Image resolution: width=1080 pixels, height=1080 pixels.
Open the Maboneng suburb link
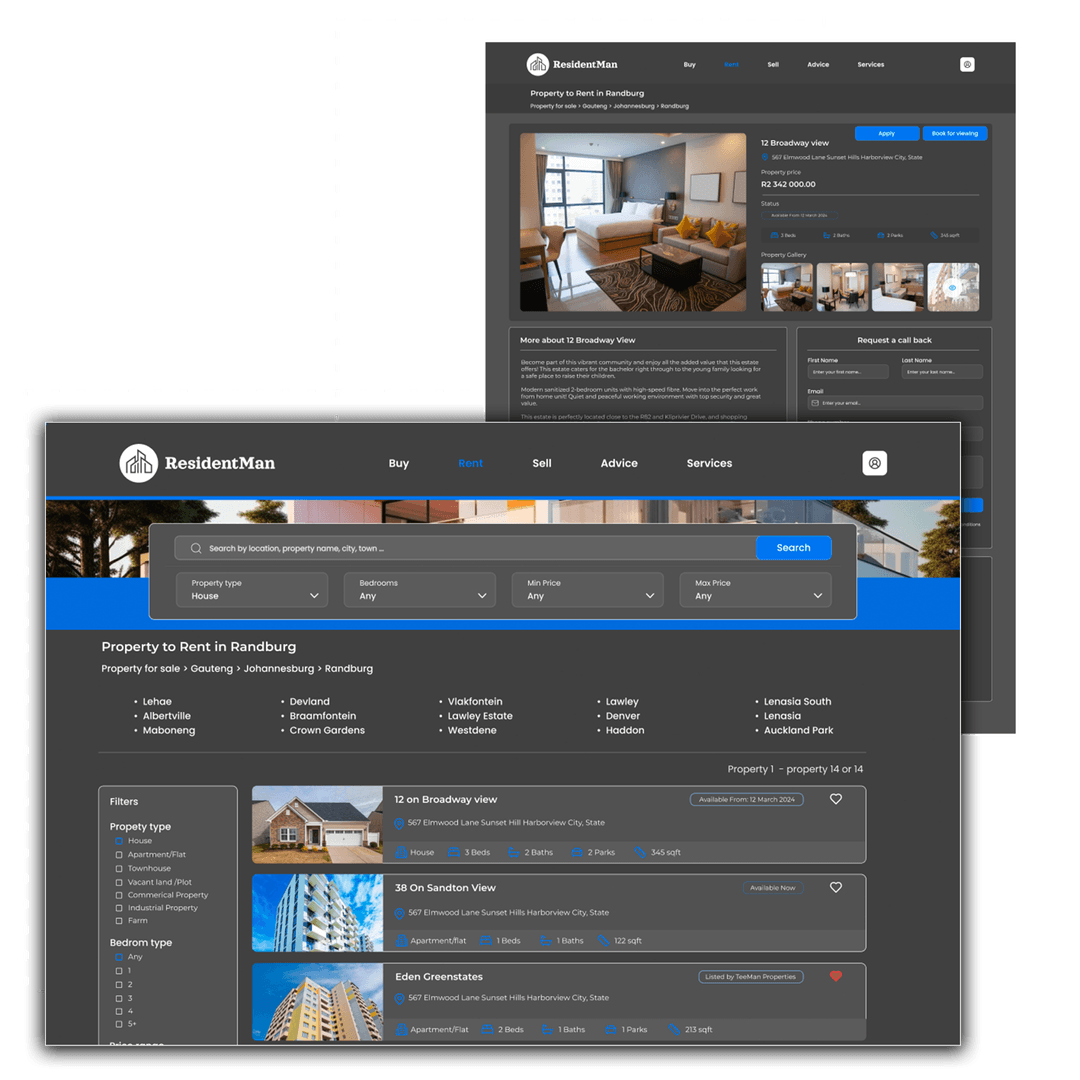point(169,731)
